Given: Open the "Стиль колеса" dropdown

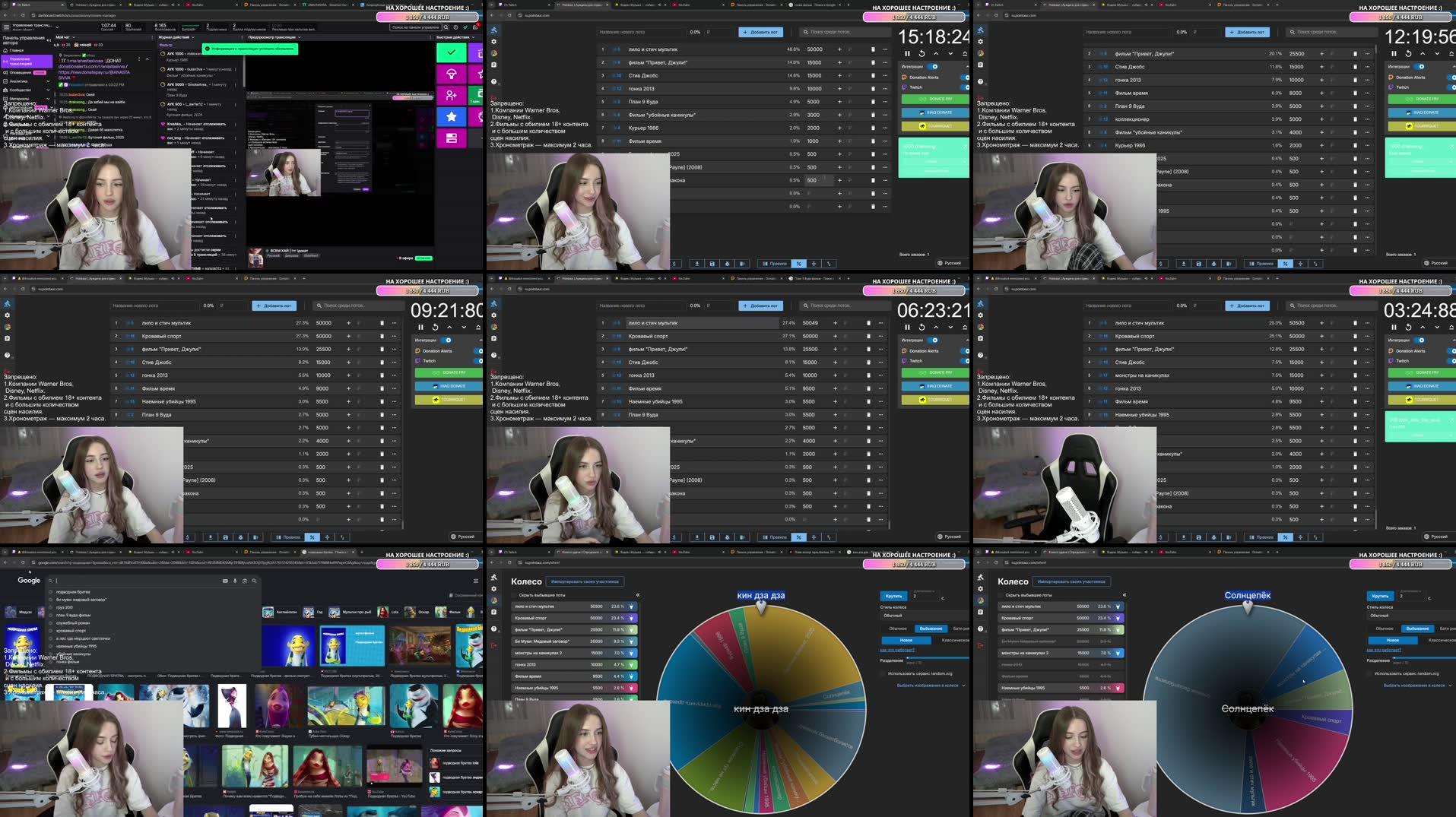Looking at the screenshot, I should pos(893,616).
